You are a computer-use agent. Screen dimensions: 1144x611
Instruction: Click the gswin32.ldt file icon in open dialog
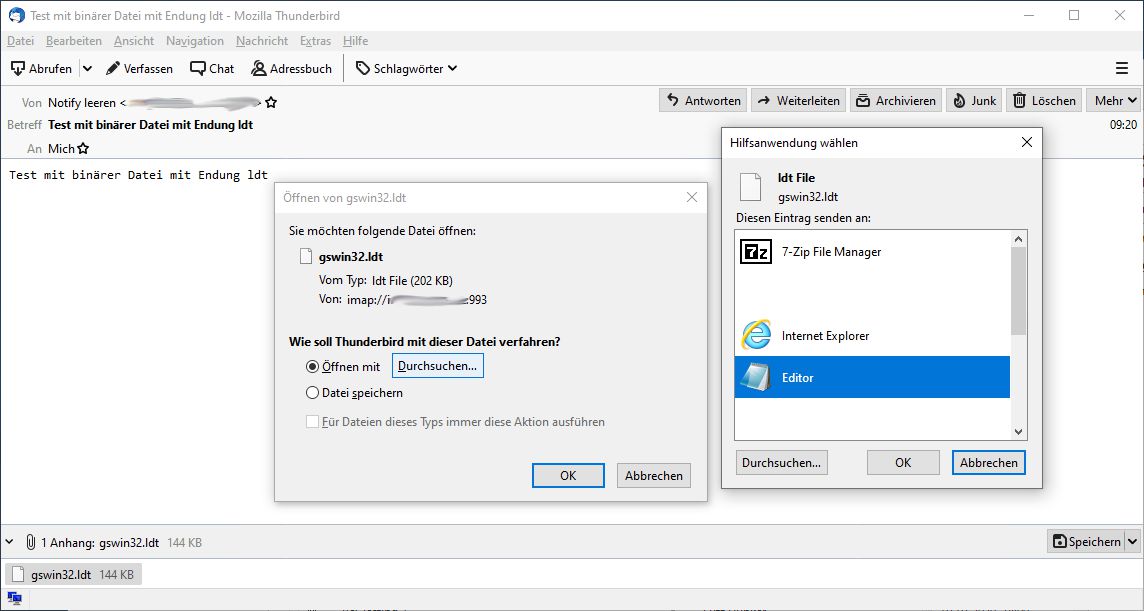[x=306, y=256]
